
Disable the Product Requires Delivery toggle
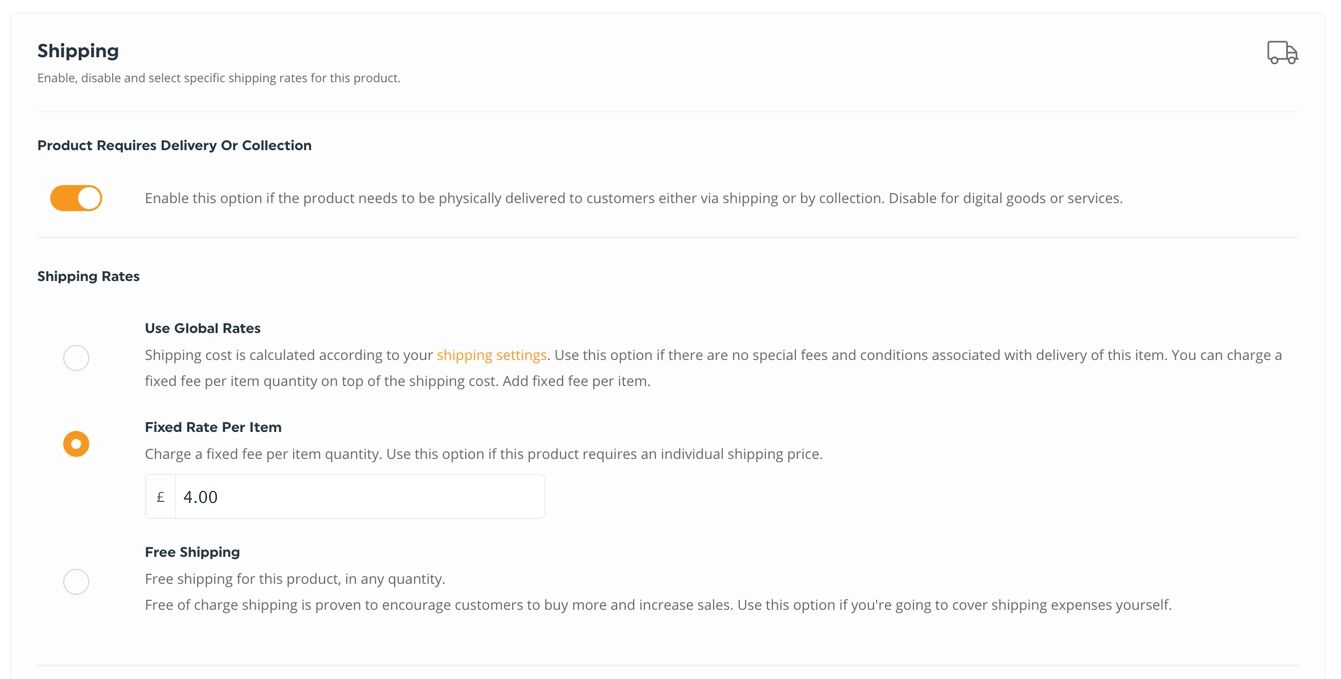pos(76,198)
